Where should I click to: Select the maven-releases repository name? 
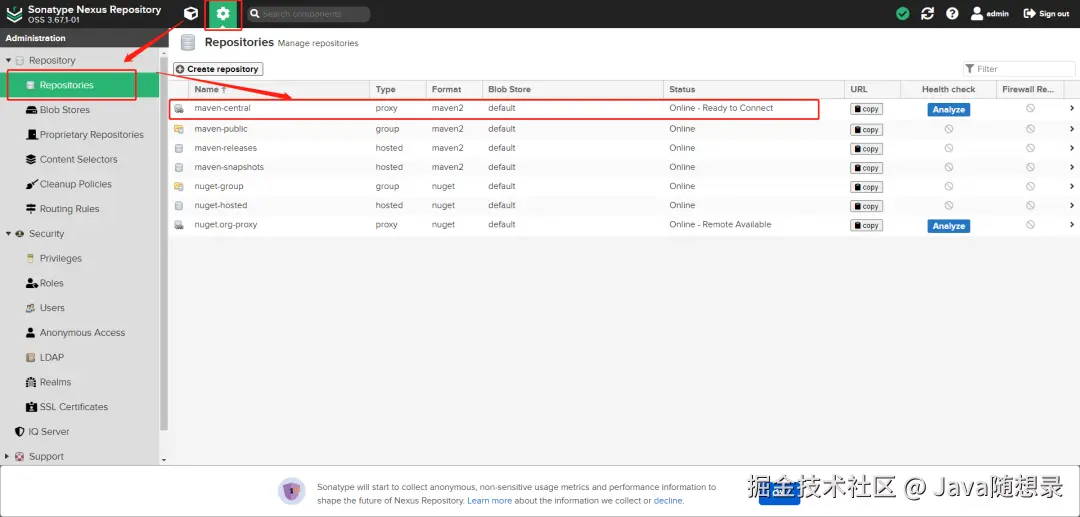coord(225,148)
